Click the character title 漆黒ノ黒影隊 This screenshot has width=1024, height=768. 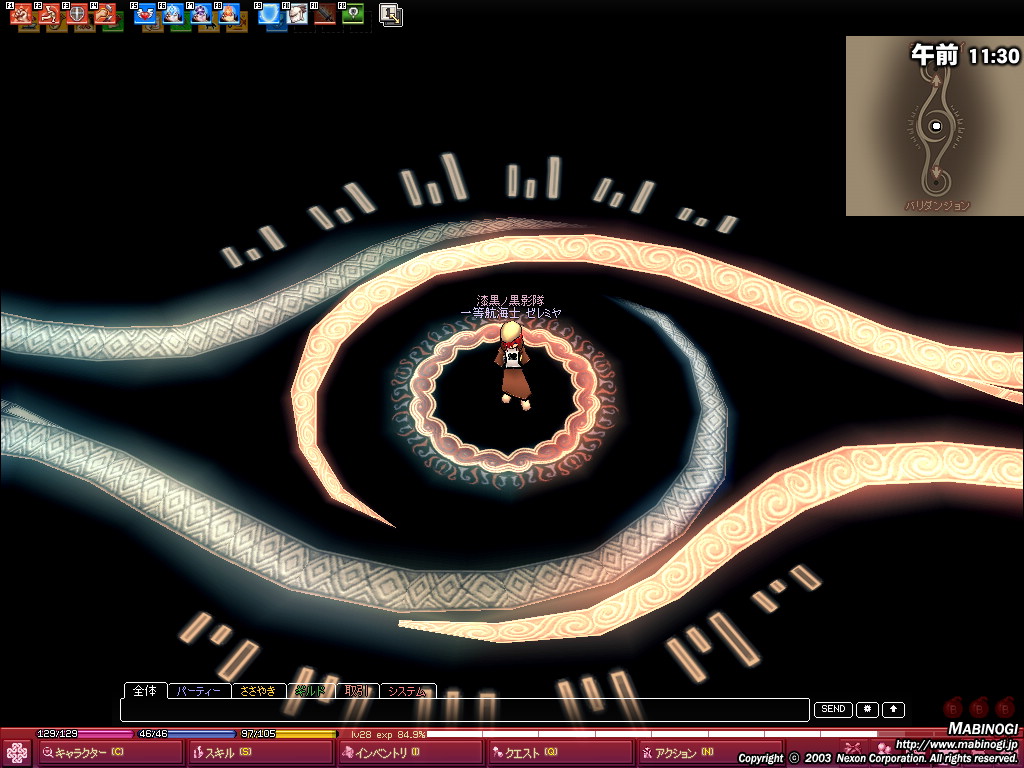tap(510, 301)
